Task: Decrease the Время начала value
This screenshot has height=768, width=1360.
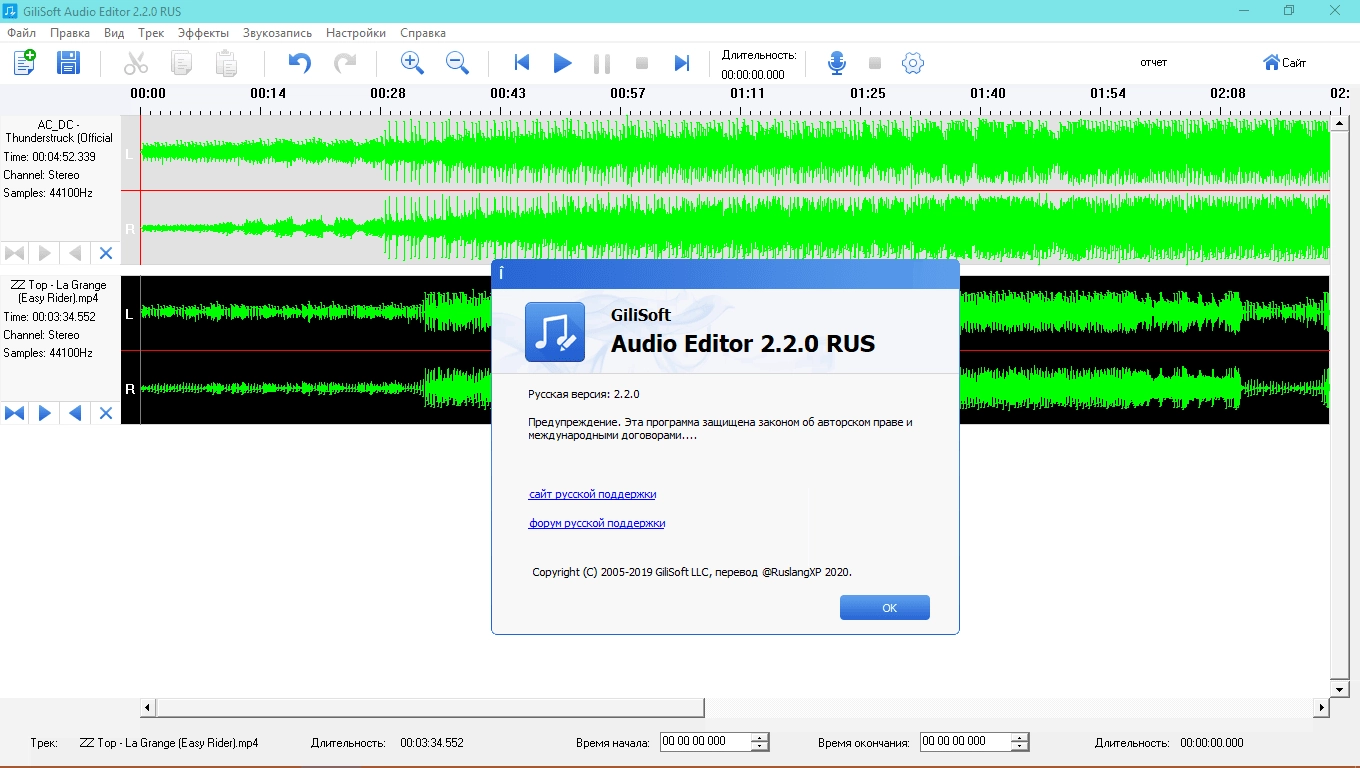Action: coord(760,747)
